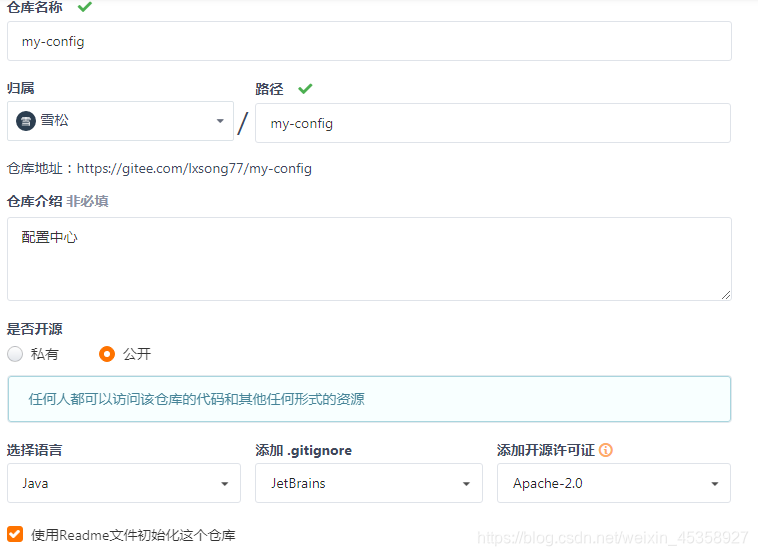Toggle the 使用Readme文件初始化这个仓库 checkbox
The height and width of the screenshot is (556, 758).
tap(15, 534)
